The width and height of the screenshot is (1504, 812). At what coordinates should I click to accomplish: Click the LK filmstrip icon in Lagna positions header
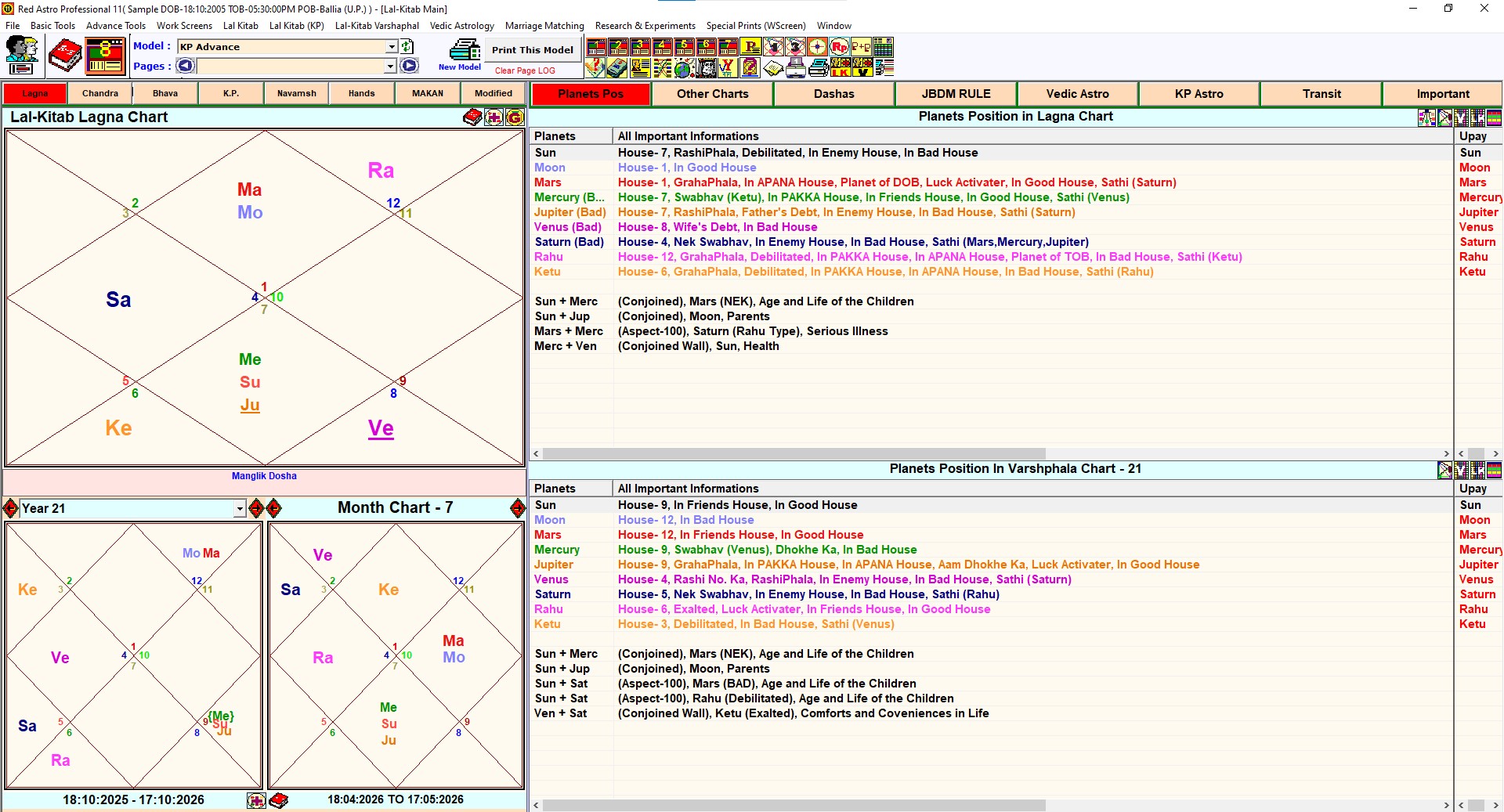(x=1477, y=117)
